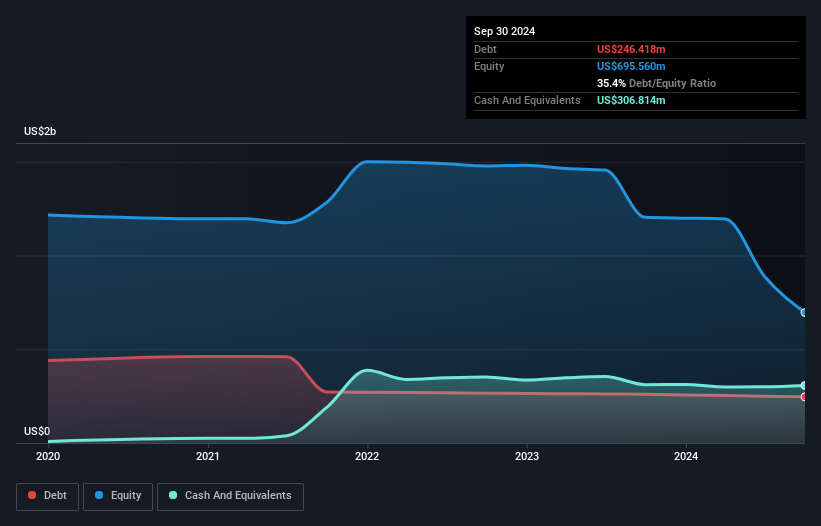This screenshot has height=526, width=821.
Task: Click the 2020 x-axis label
Action: tap(48, 456)
